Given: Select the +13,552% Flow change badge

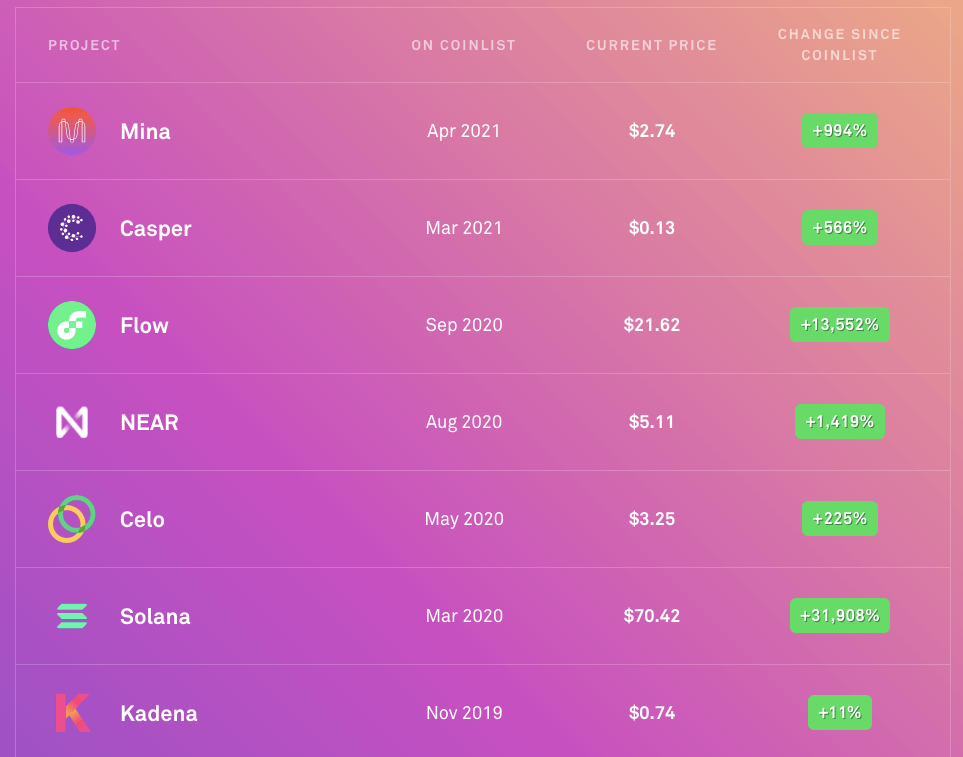Looking at the screenshot, I should click(x=839, y=325).
